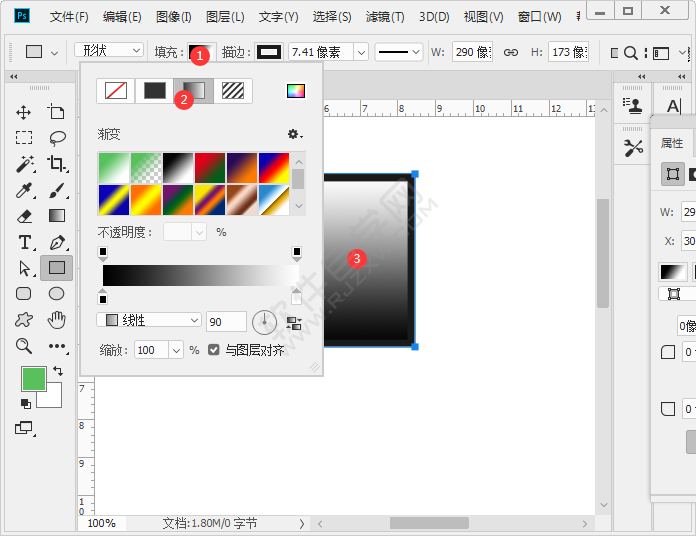Open the stroke line style dropdown
This screenshot has width=696, height=536.
point(399,52)
